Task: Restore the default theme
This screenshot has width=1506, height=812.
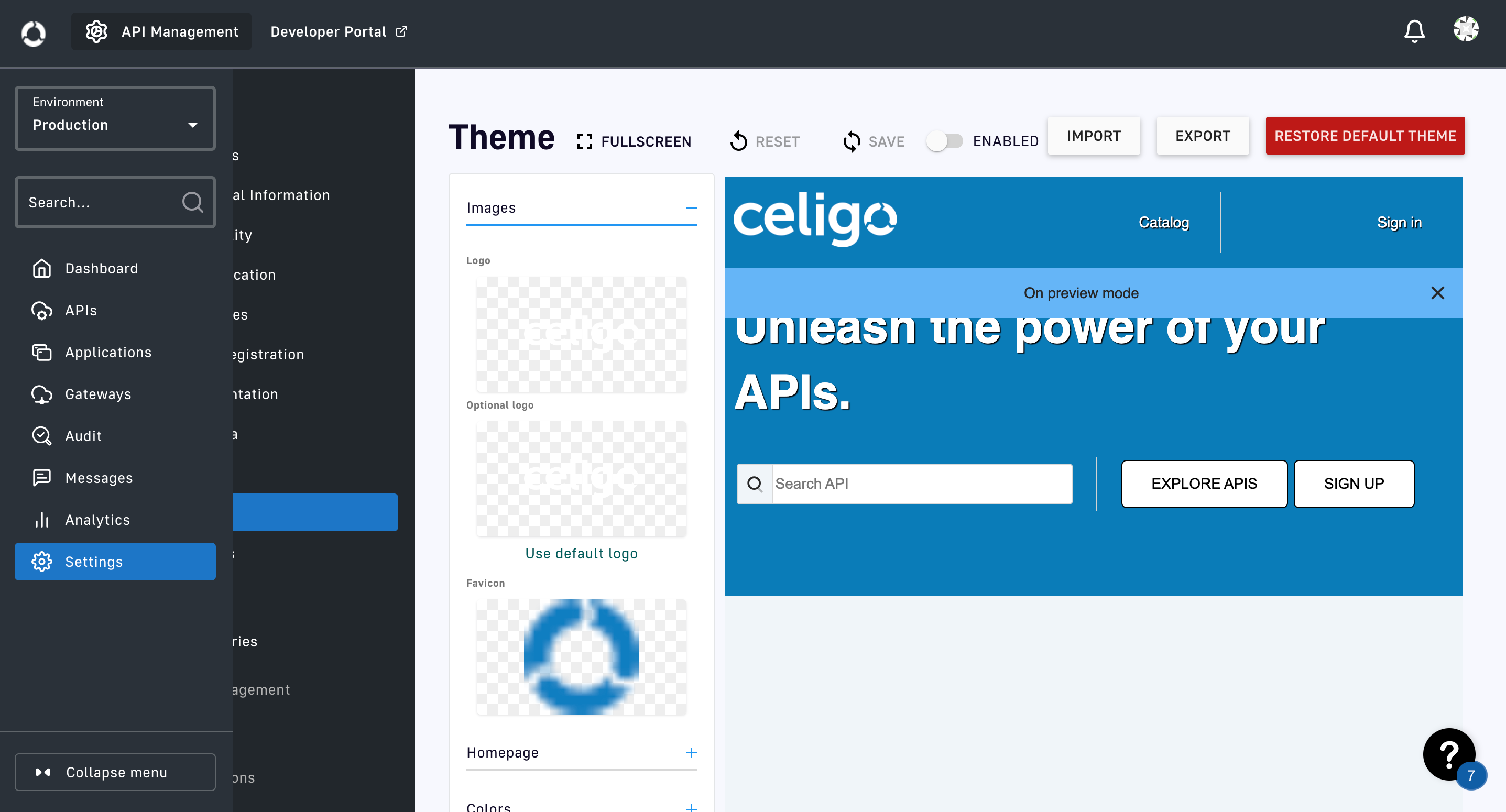Action: [x=1365, y=135]
